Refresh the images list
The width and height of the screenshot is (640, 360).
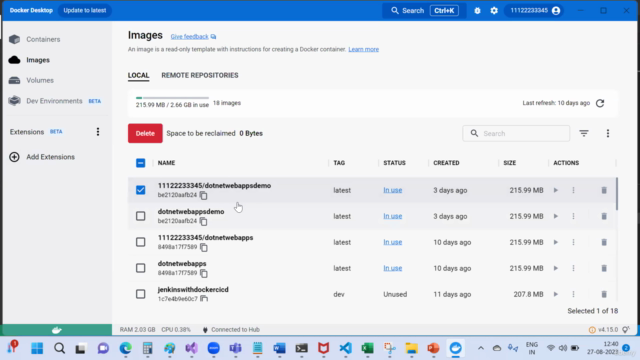click(x=600, y=103)
